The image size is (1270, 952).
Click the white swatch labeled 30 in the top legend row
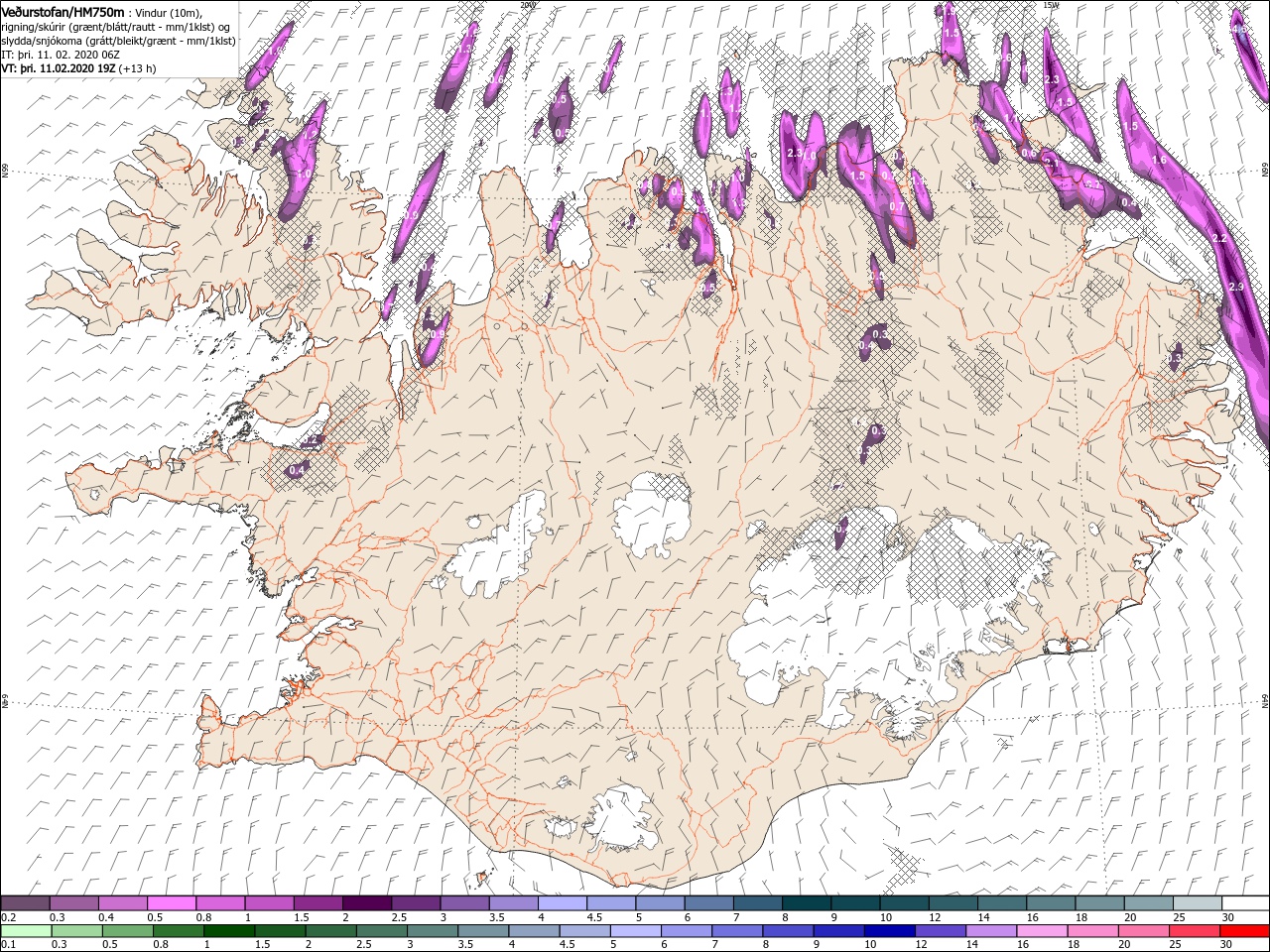pos(1245,903)
